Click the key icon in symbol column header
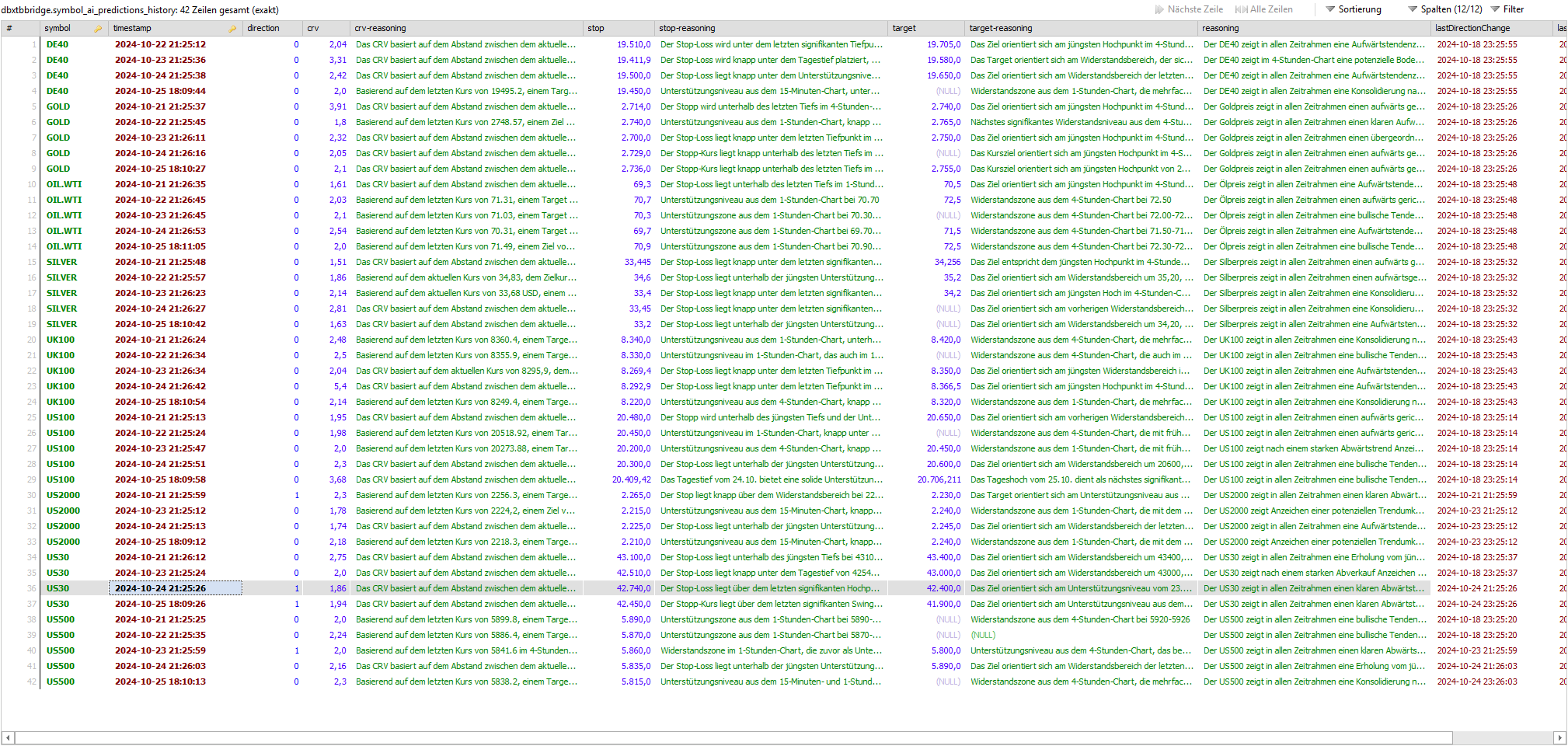The image size is (1568, 746). tap(98, 29)
